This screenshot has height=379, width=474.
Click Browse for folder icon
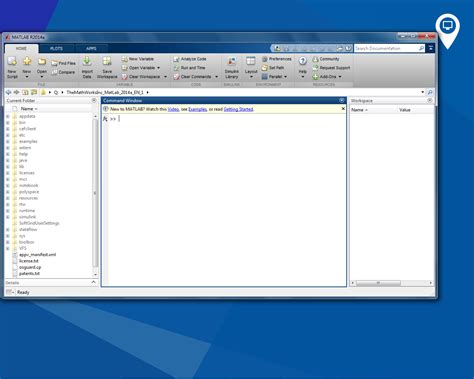point(34,92)
